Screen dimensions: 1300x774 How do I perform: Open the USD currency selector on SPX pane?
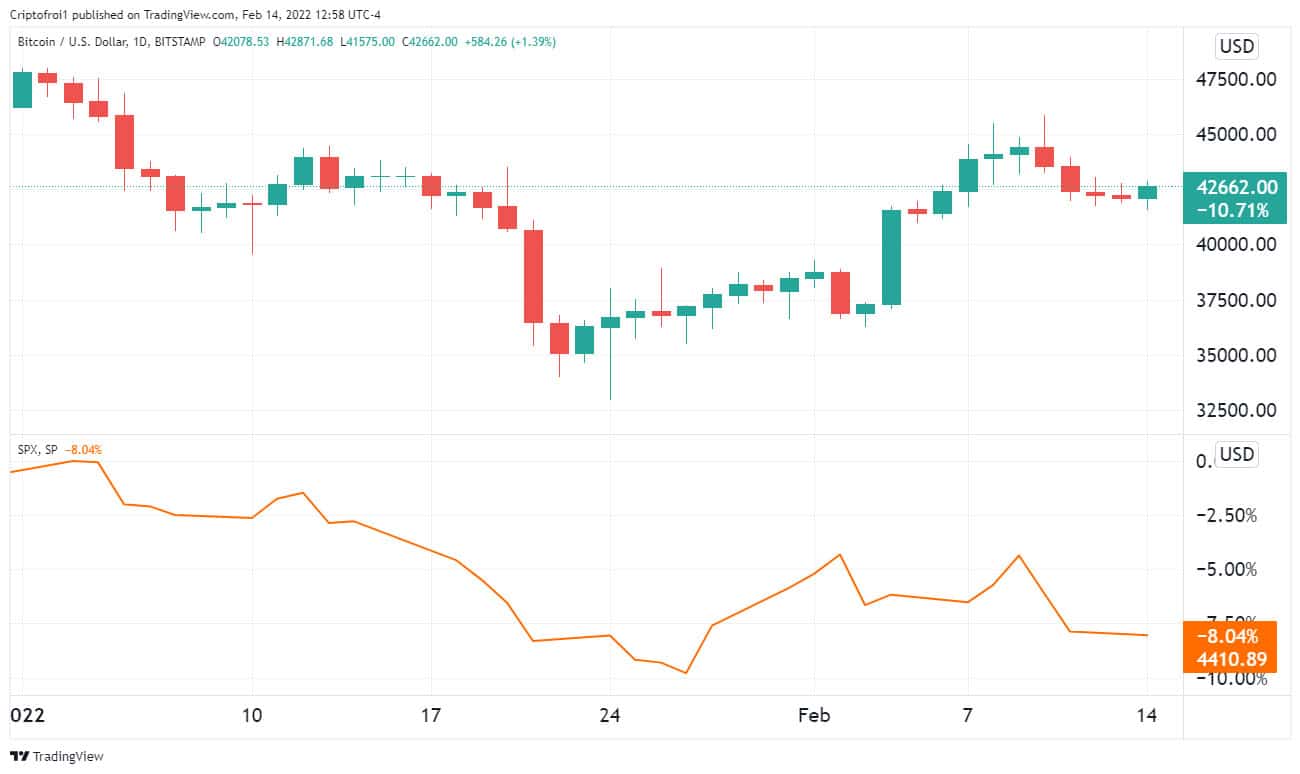point(1236,455)
